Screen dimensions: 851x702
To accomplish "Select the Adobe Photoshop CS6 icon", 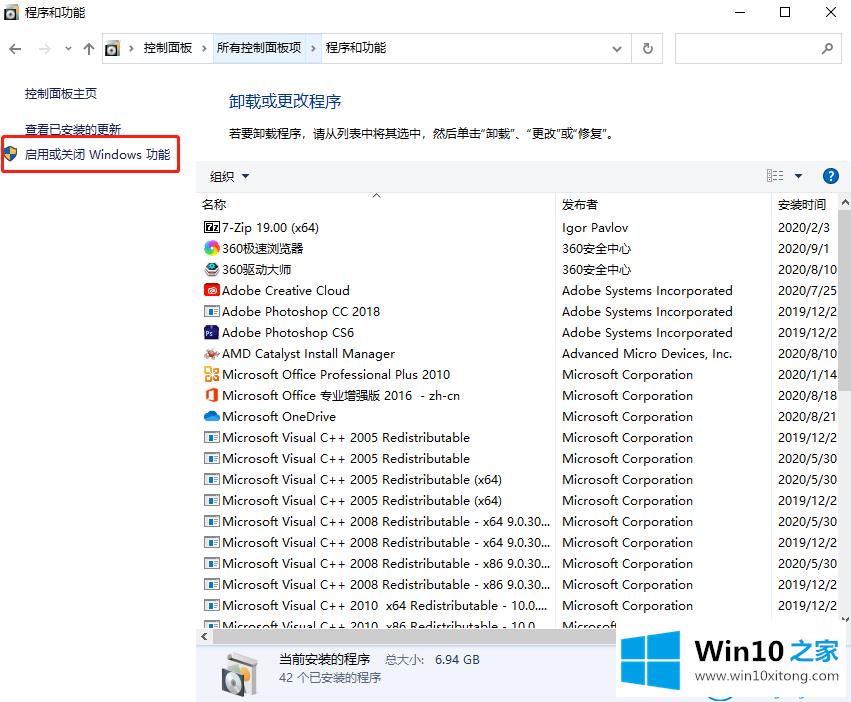I will click(x=212, y=332).
